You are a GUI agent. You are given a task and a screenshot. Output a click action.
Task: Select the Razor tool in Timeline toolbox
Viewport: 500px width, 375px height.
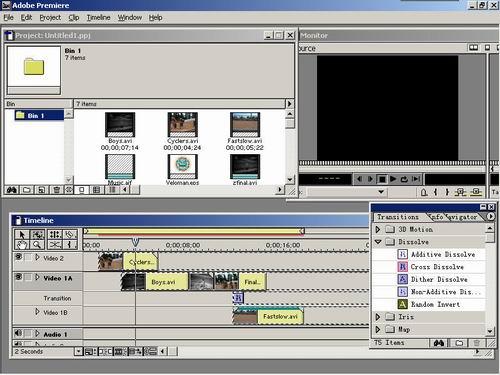click(x=55, y=245)
